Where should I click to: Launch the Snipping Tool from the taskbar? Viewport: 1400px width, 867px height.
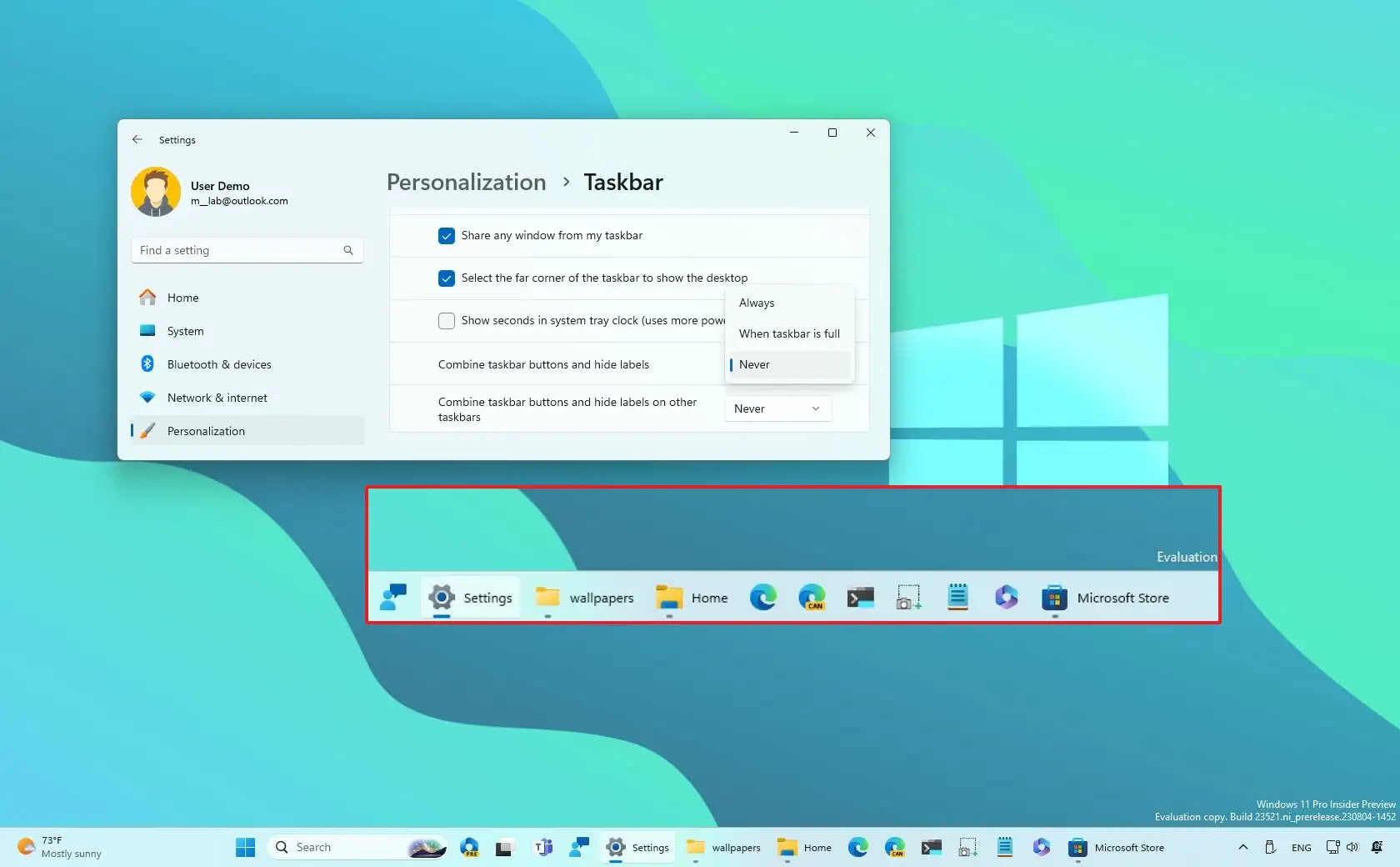coord(907,598)
